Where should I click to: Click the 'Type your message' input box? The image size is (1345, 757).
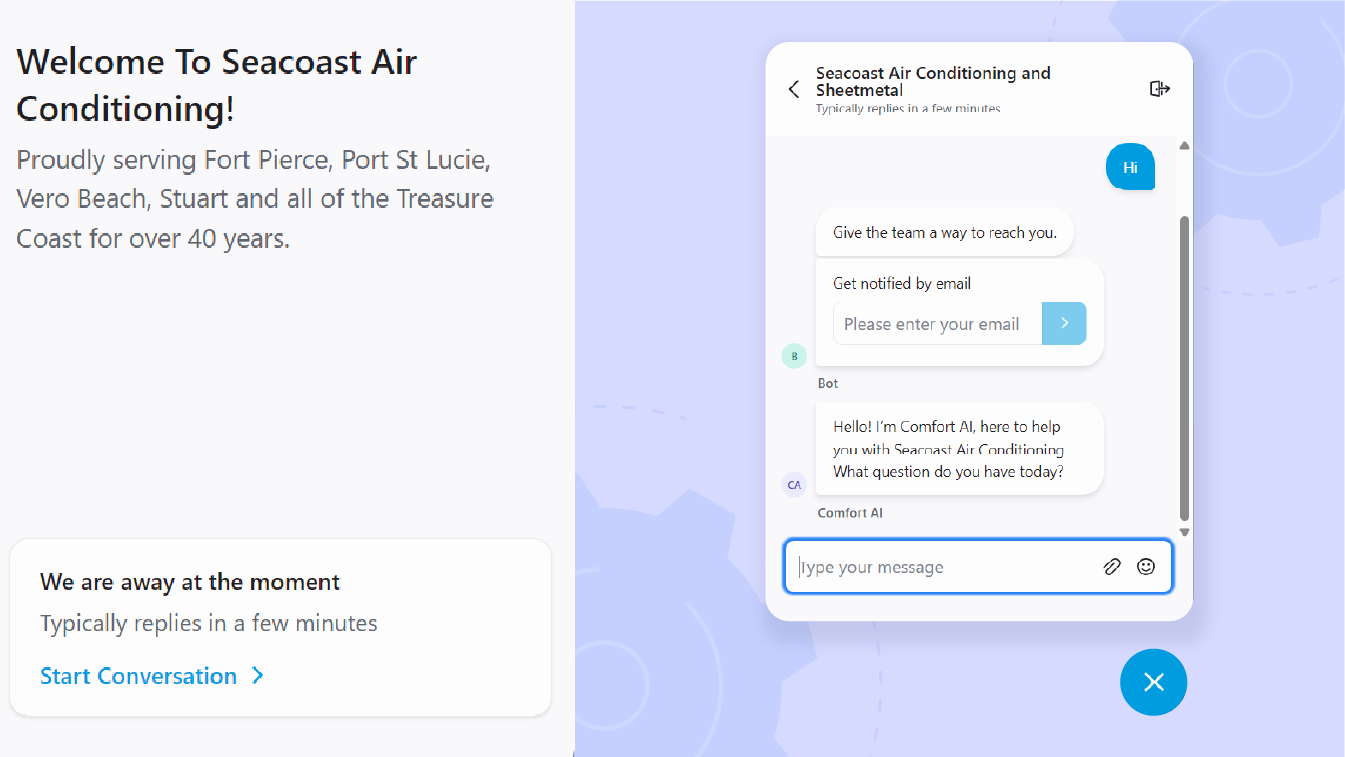[x=945, y=567]
